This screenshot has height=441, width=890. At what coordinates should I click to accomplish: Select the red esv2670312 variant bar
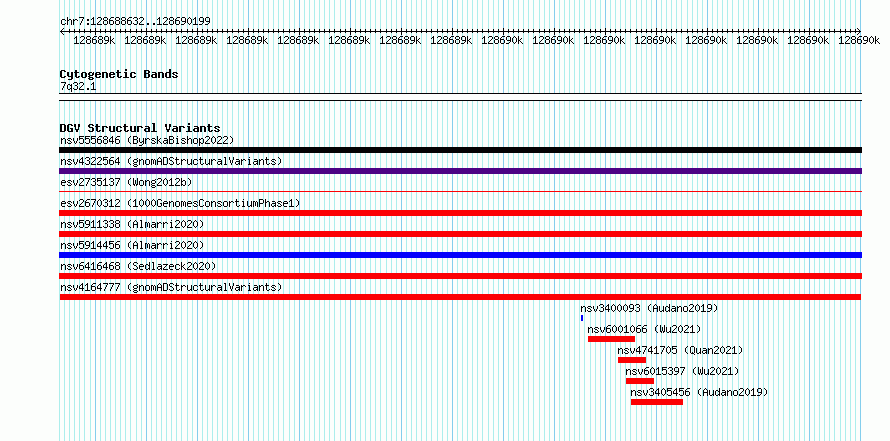460,213
